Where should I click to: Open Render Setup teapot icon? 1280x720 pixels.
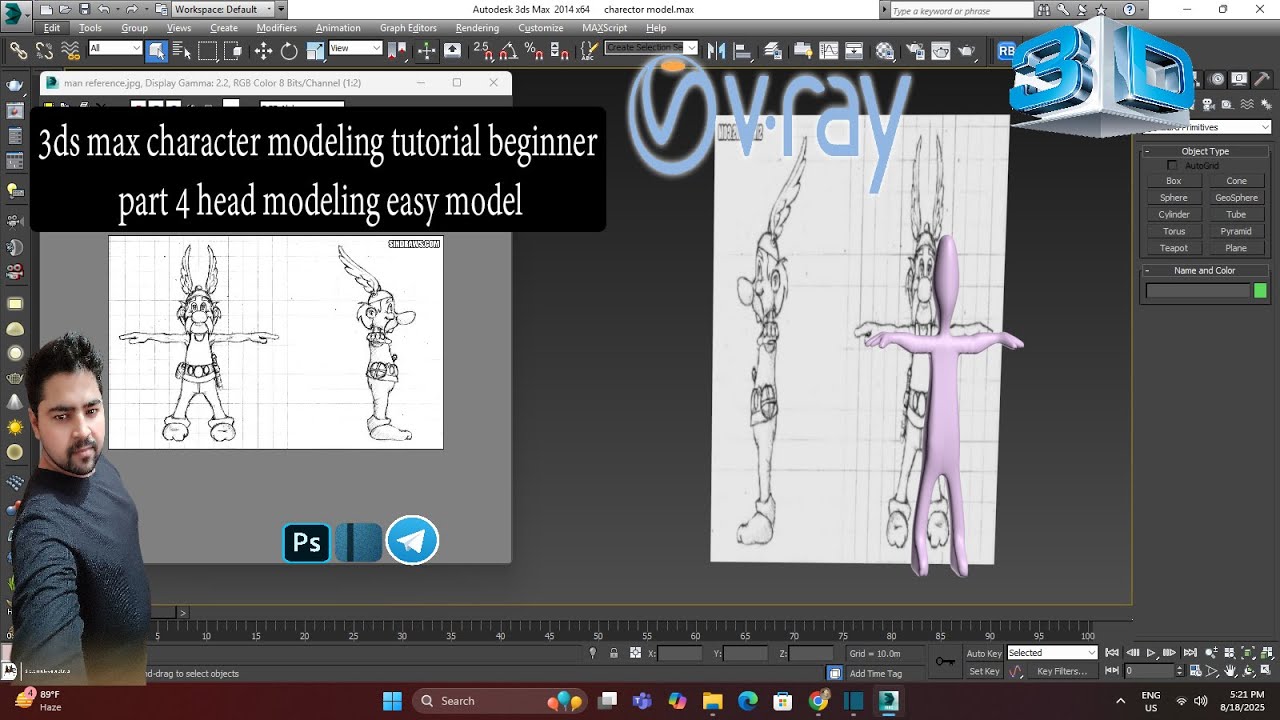click(x=915, y=50)
